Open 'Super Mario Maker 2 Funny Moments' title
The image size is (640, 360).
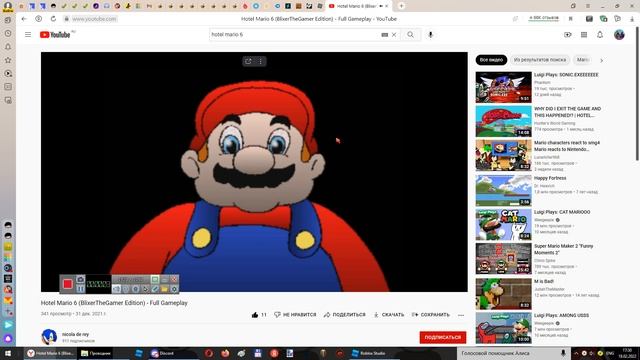(x=564, y=249)
